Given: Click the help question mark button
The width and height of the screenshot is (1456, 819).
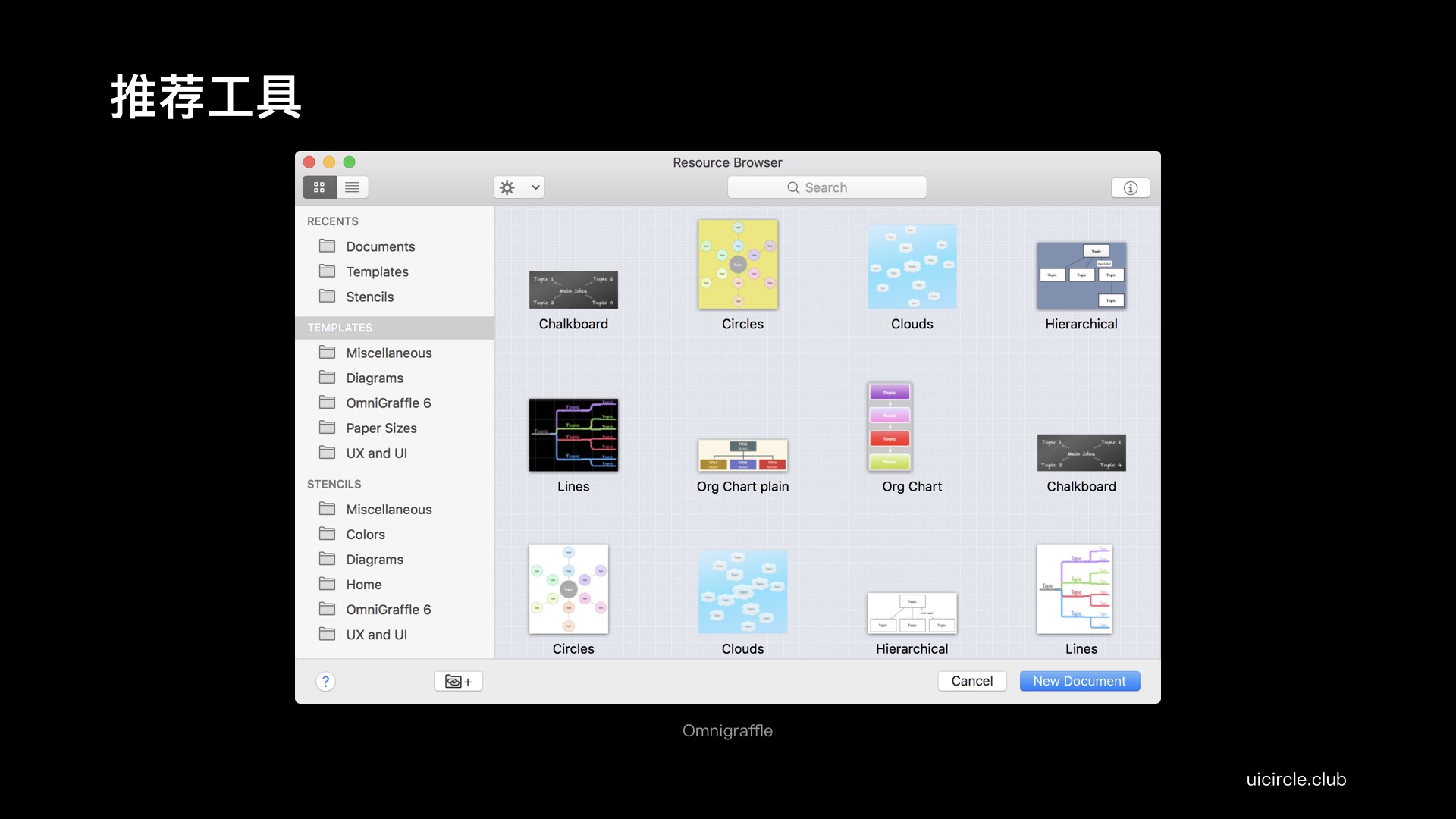Looking at the screenshot, I should point(325,681).
